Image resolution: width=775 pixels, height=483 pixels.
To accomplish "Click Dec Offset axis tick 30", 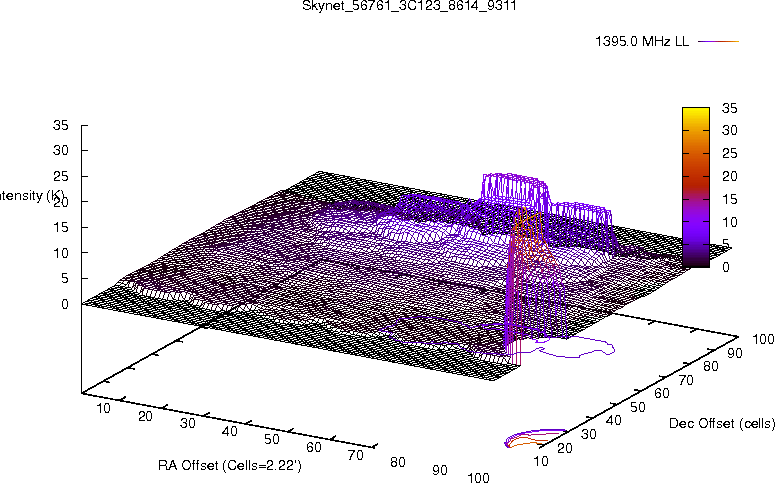I will pyautogui.click(x=589, y=435).
